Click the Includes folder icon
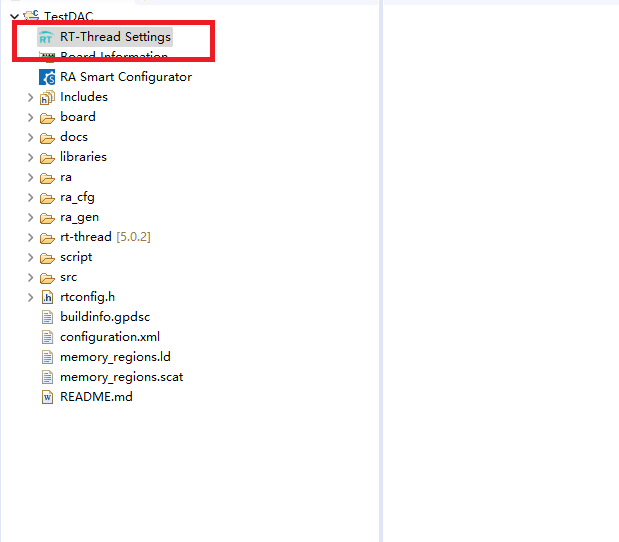 pos(46,97)
